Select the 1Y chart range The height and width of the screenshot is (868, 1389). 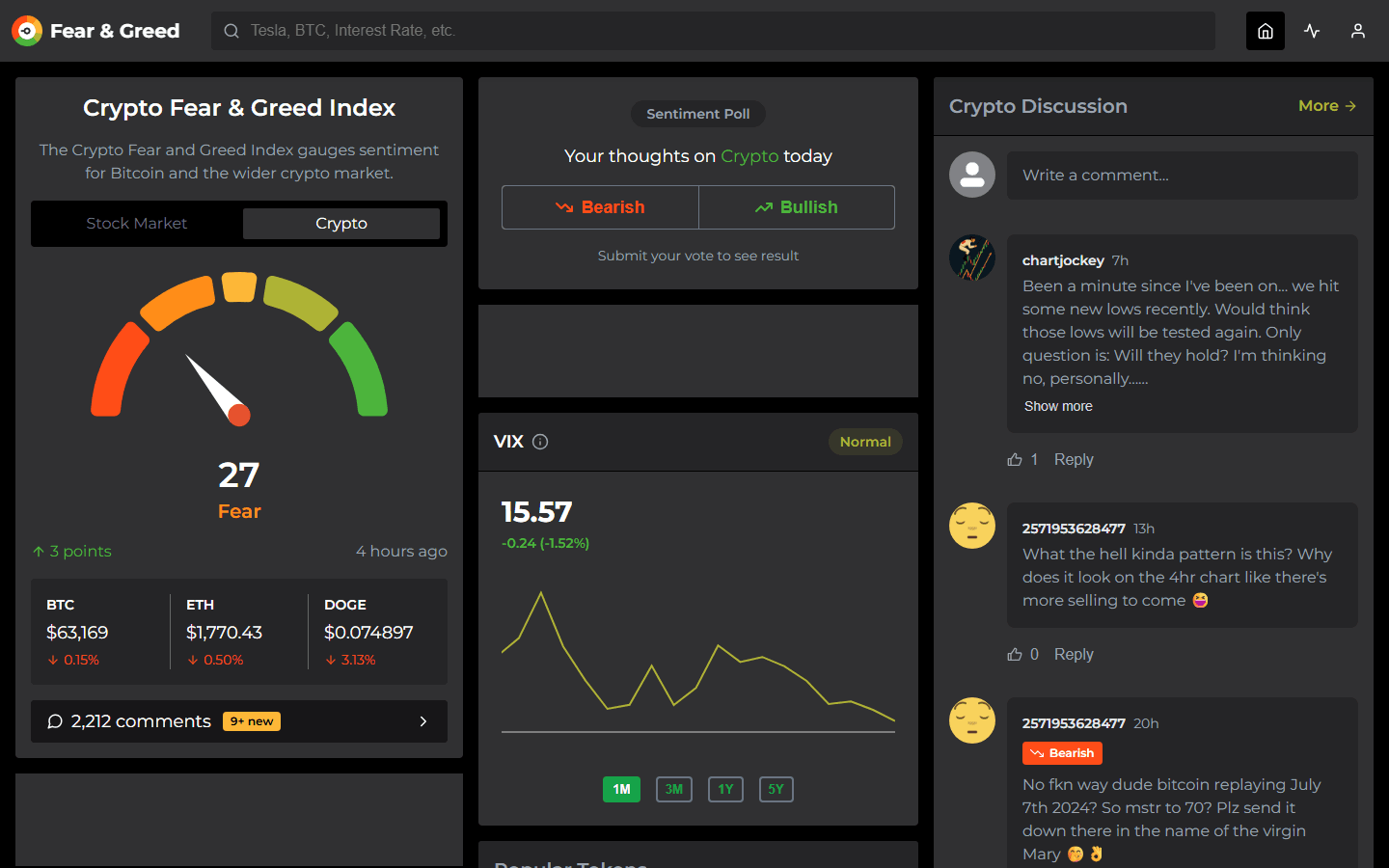click(x=725, y=789)
